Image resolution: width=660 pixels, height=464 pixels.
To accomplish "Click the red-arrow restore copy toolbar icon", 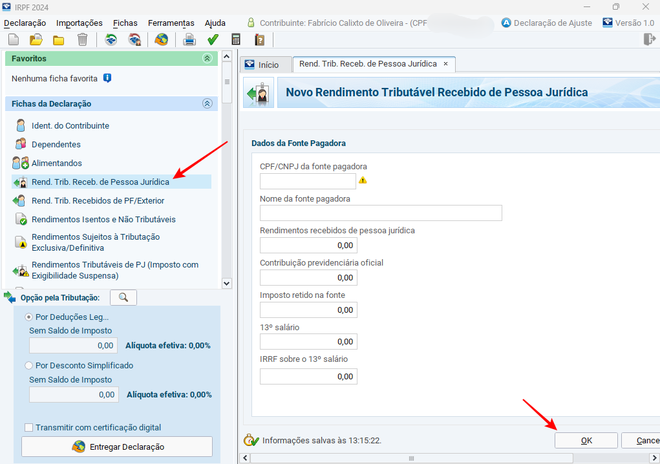I will point(134,40).
